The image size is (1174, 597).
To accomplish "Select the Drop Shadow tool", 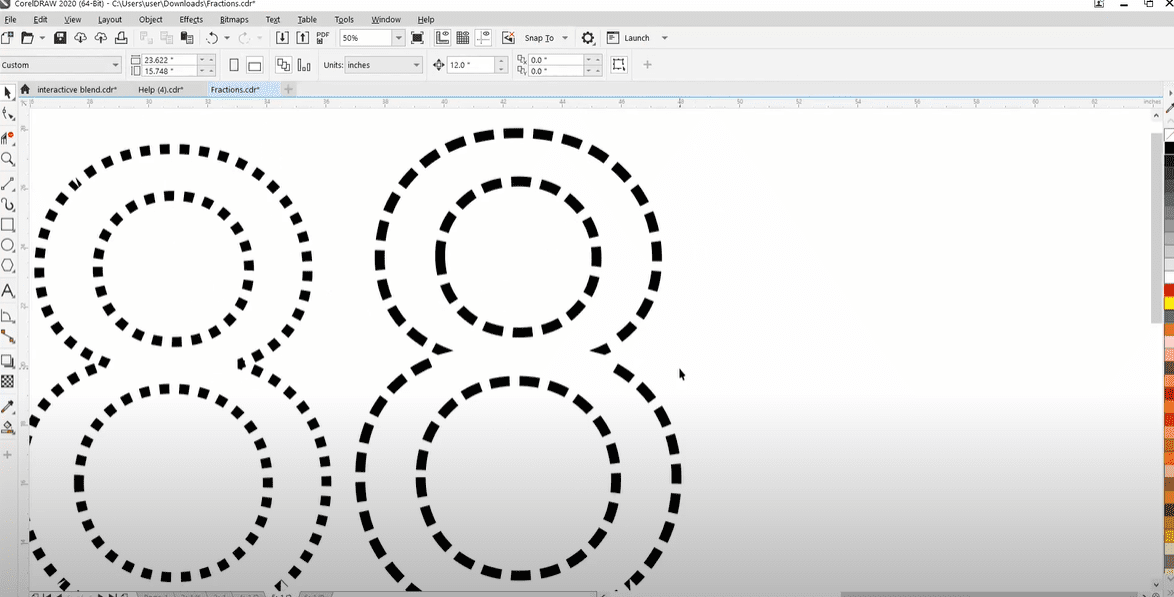I will coord(7,361).
